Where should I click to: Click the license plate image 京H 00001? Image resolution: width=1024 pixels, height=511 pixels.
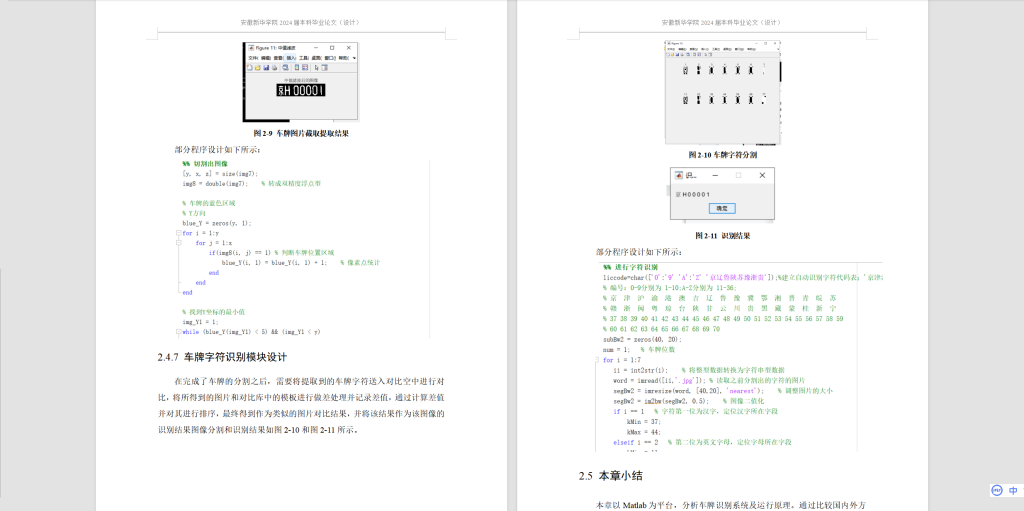point(300,90)
